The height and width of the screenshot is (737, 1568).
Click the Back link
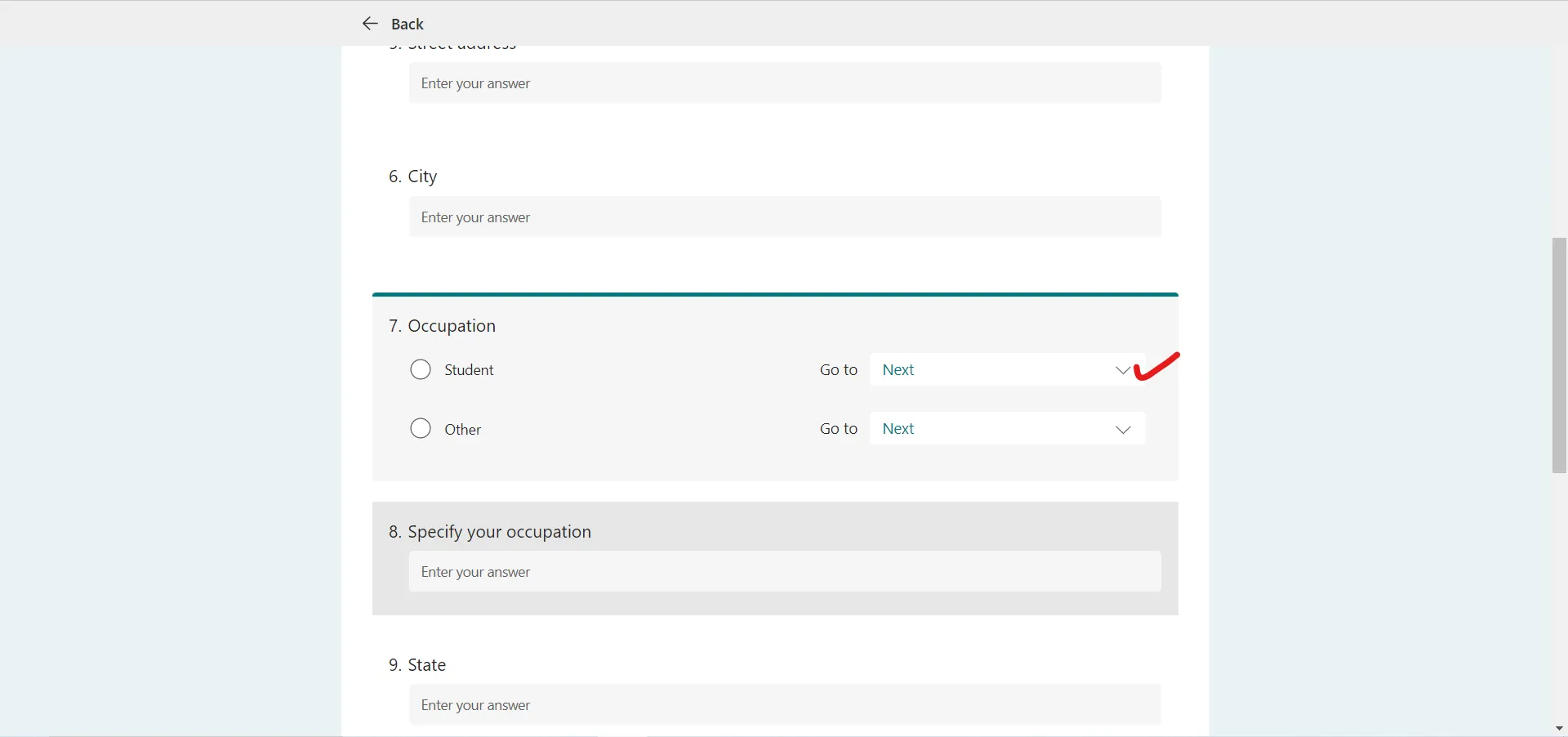click(x=407, y=24)
